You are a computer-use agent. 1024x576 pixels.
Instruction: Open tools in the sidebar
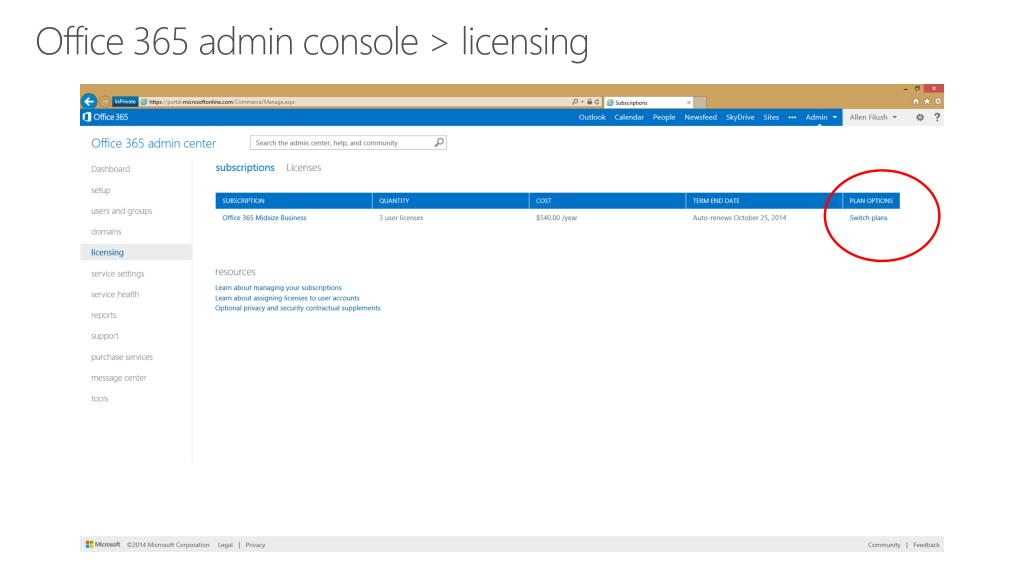click(x=99, y=399)
